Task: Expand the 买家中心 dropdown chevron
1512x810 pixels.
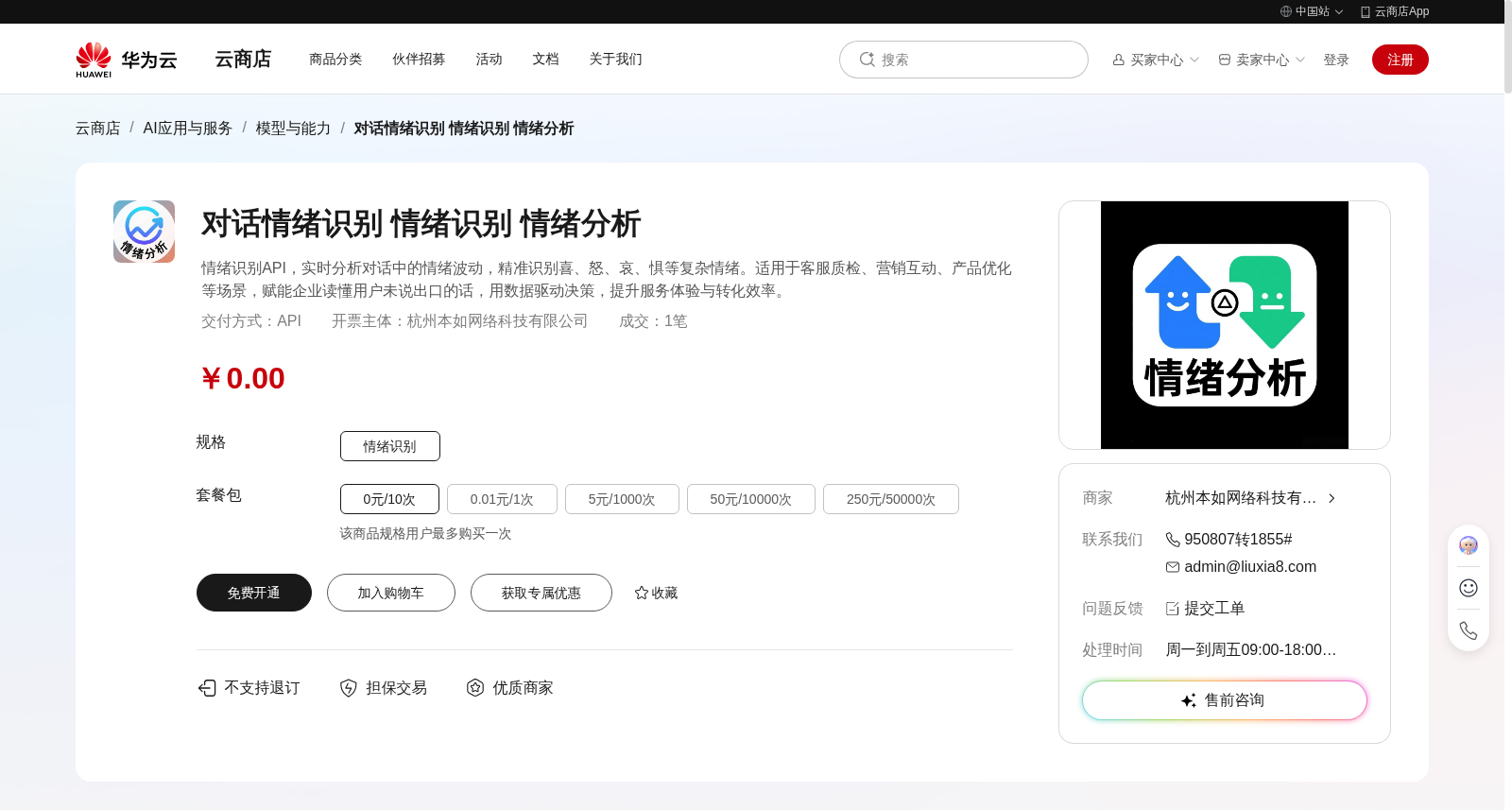Action: [1194, 60]
